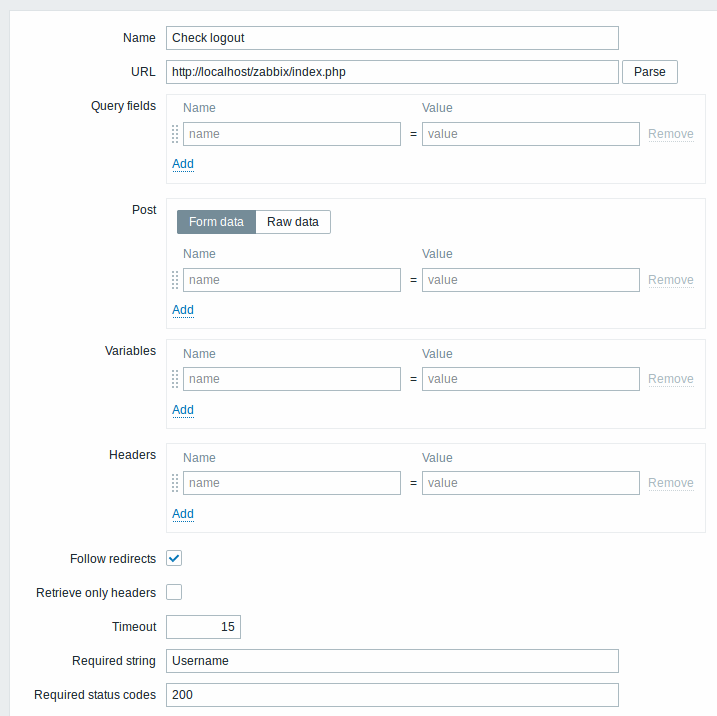Add a new Headers row
The image size is (717, 716).
(183, 513)
